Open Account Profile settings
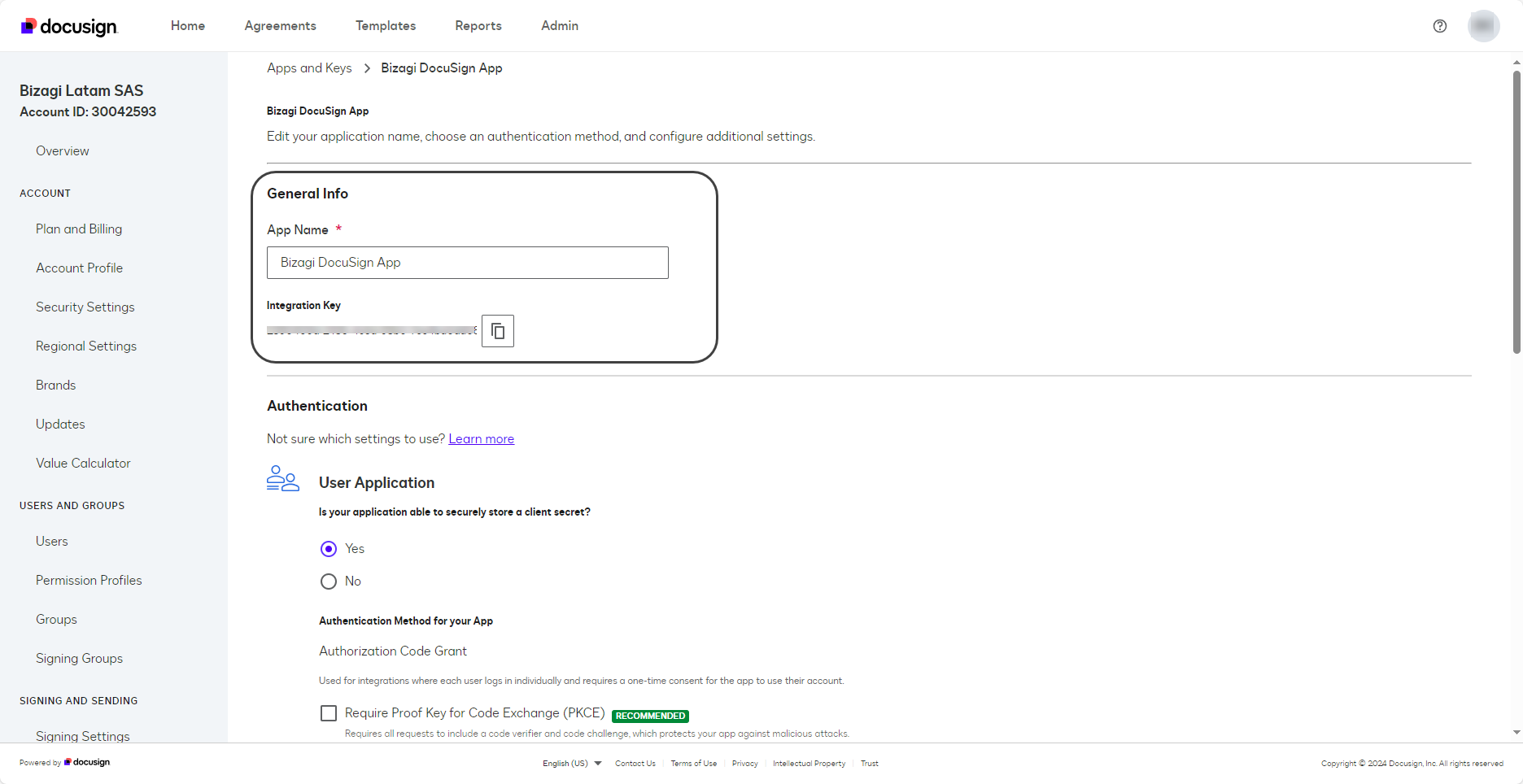Screen dimensions: 1523x784 click(79, 268)
